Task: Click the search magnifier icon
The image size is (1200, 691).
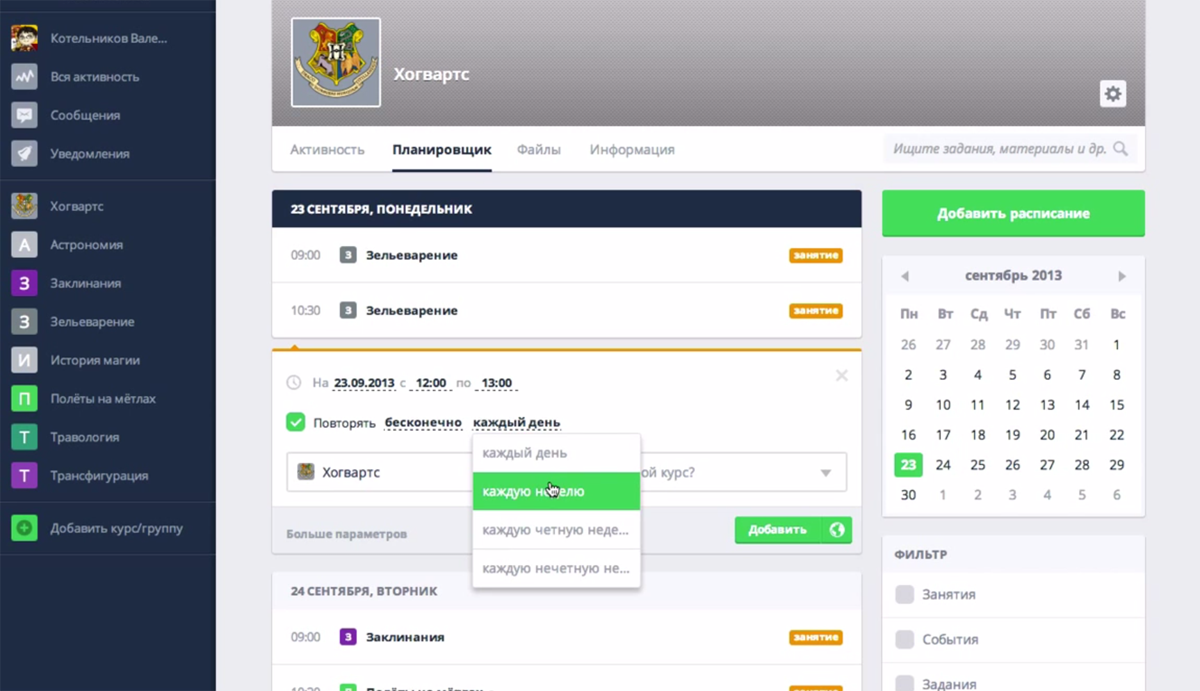Action: [1120, 149]
